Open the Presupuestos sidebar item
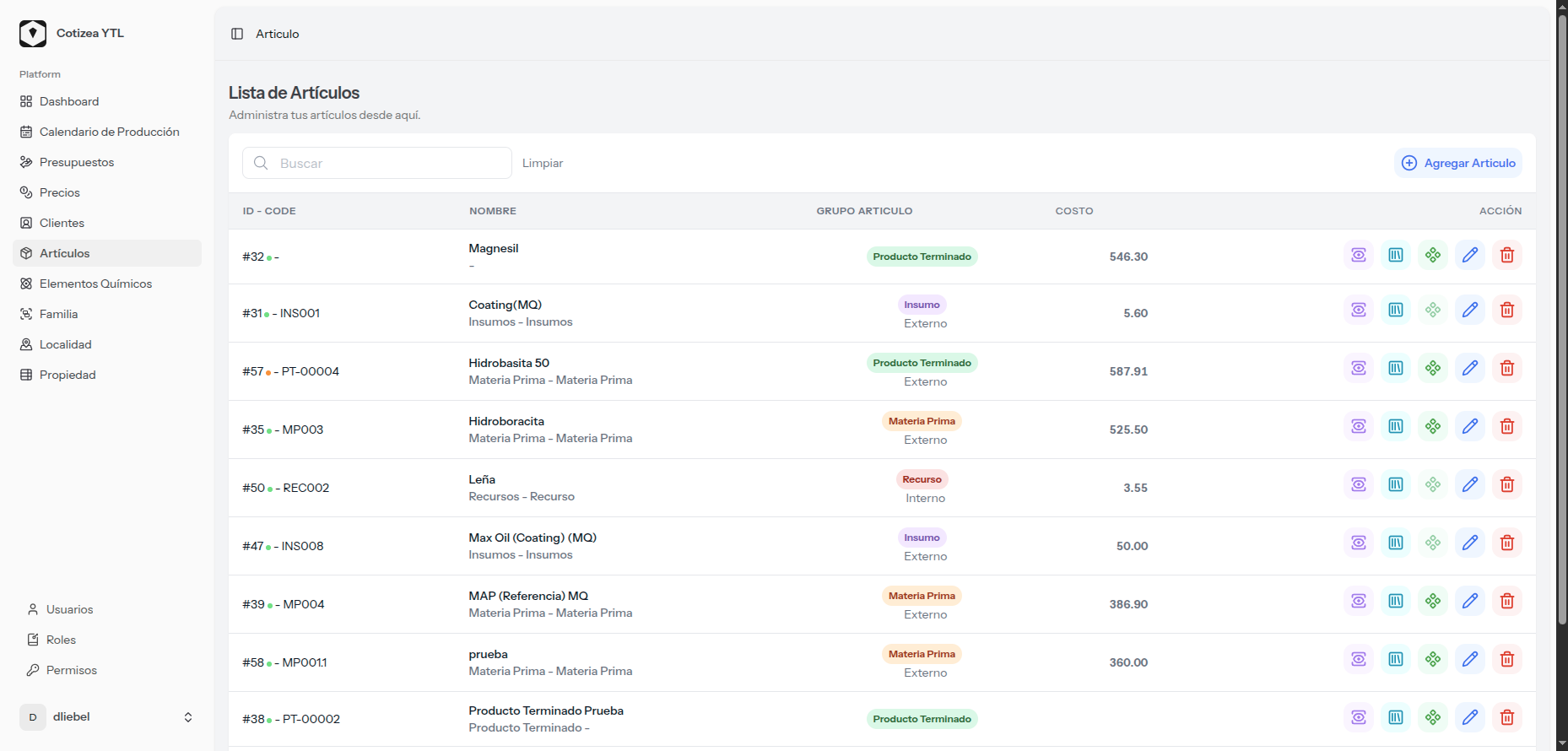This screenshot has width=1568, height=751. [x=76, y=162]
